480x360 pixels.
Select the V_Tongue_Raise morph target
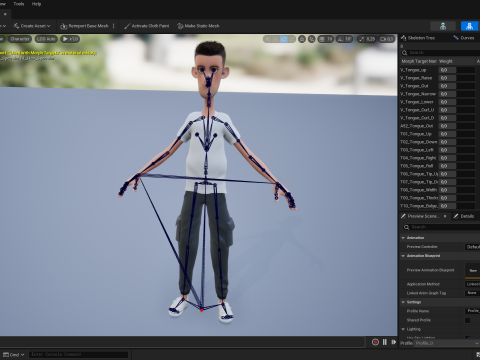tap(416, 78)
